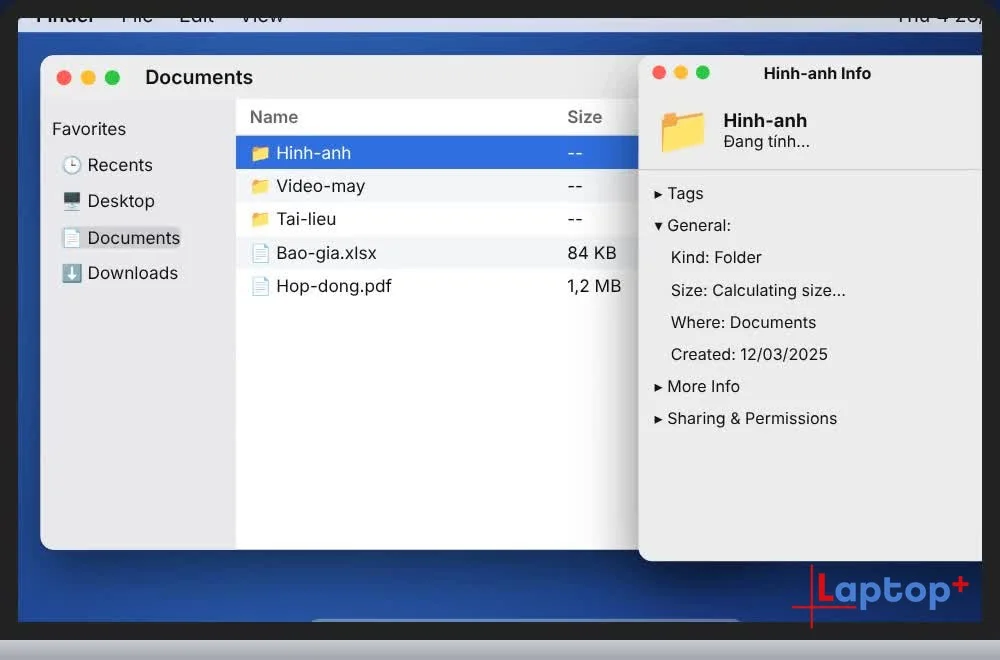Zoom the Documents window with green button
This screenshot has width=1000, height=660.
pos(112,78)
